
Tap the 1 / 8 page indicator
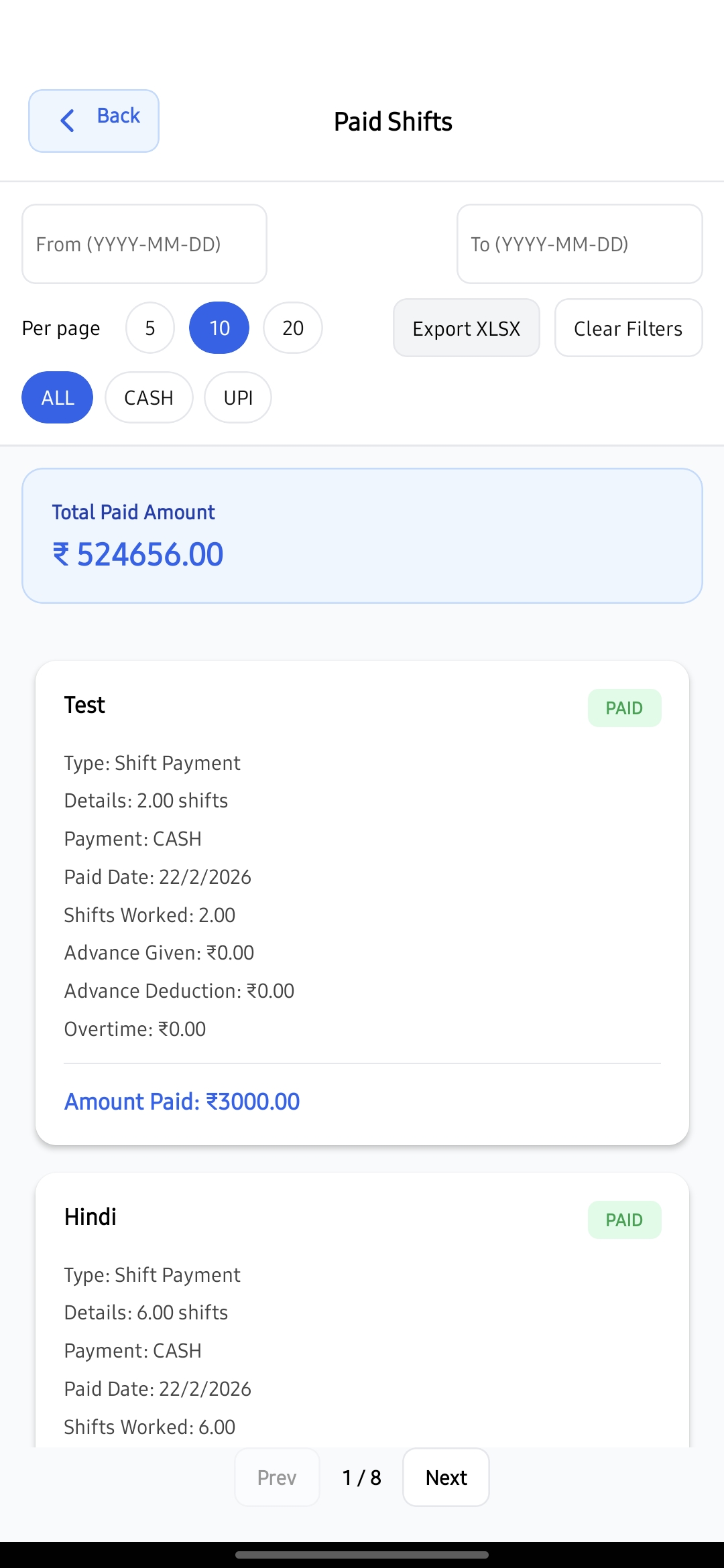pyautogui.click(x=361, y=1478)
